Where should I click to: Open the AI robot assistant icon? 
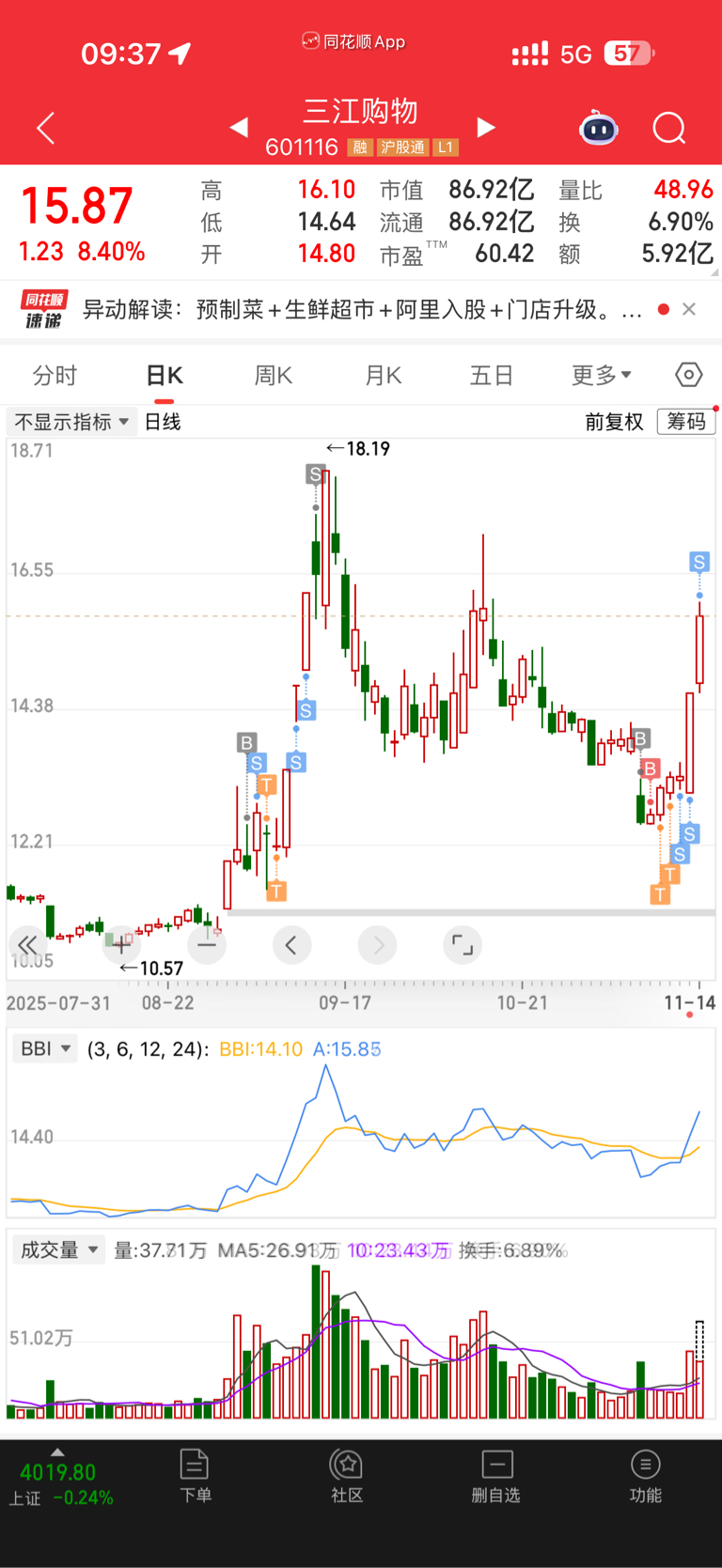(x=599, y=128)
